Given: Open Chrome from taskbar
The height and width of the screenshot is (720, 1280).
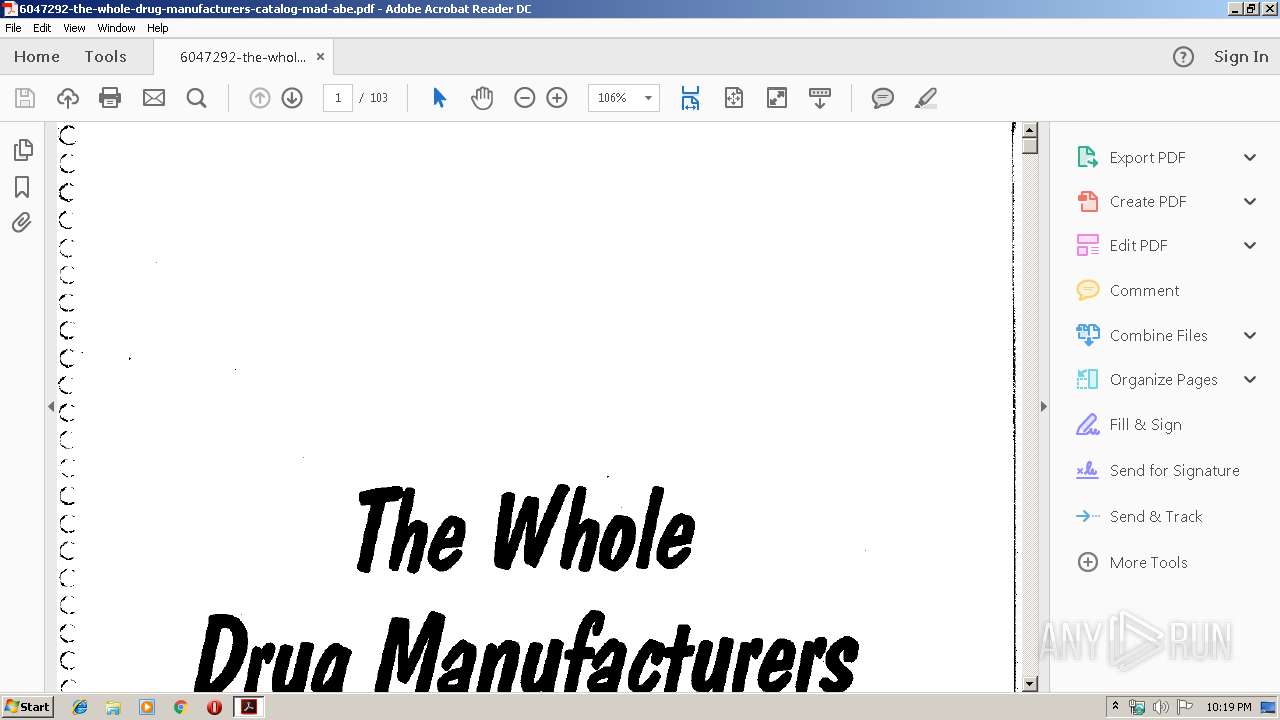Looking at the screenshot, I should pos(181,707).
